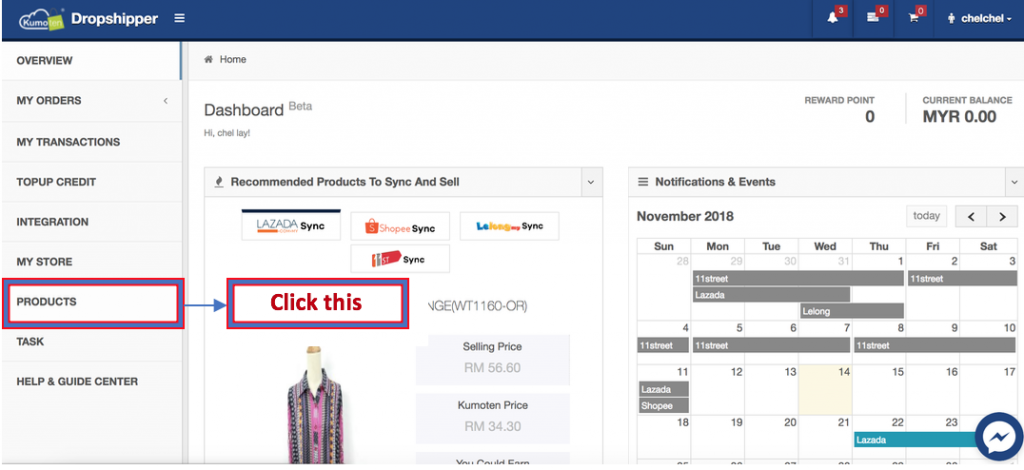Select Products in the sidebar

(91, 302)
